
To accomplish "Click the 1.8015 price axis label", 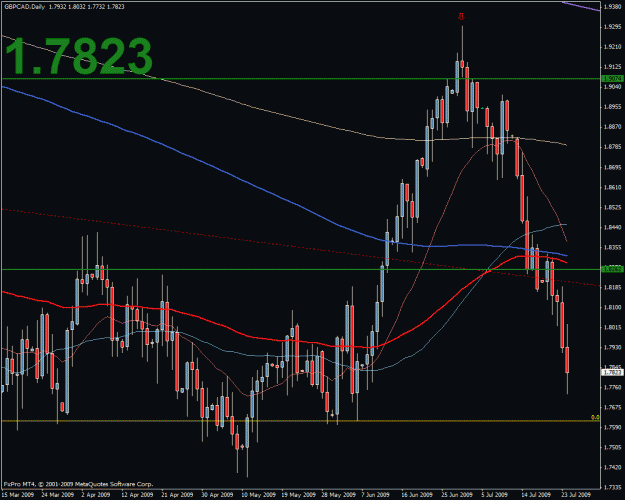I will (x=613, y=327).
